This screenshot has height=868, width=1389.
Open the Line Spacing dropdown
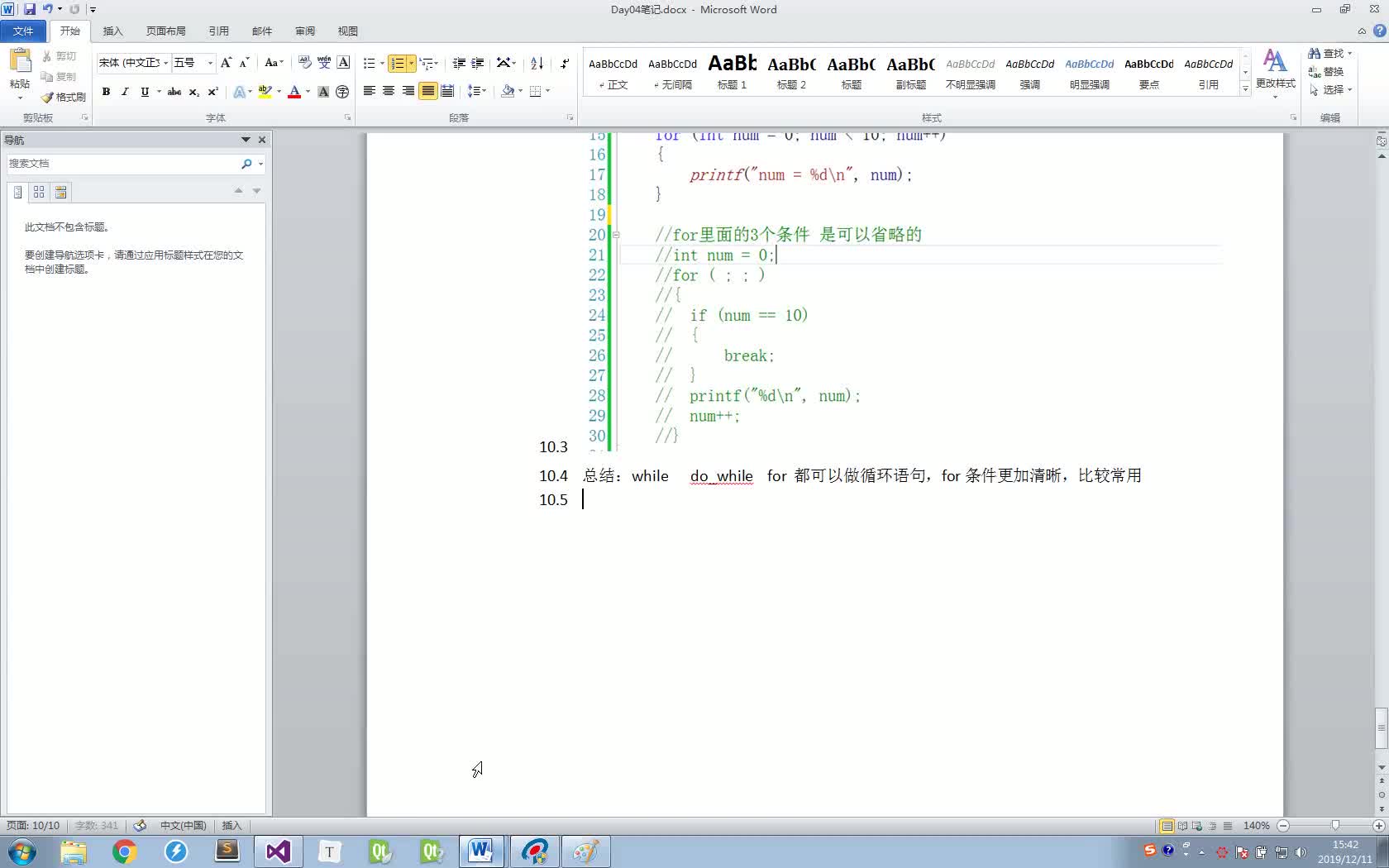pyautogui.click(x=476, y=91)
